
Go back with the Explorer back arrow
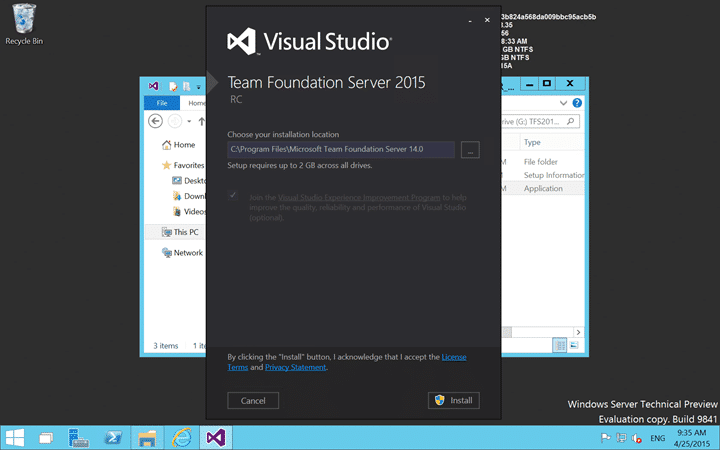click(155, 121)
